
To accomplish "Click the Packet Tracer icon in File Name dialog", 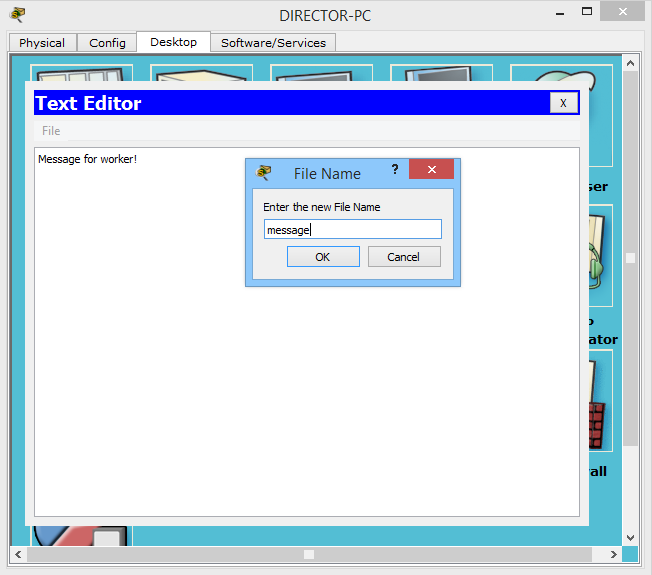I will (263, 172).
